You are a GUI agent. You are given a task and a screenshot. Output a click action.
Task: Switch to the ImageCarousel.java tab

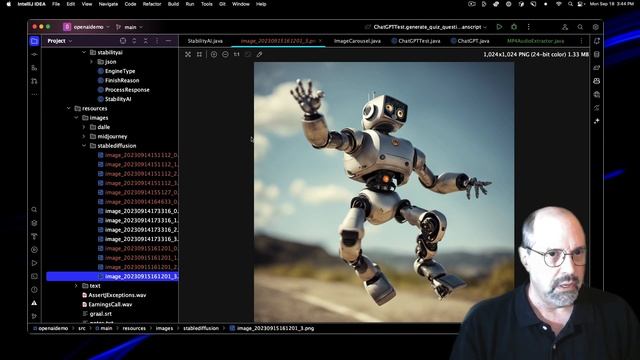(x=357, y=41)
